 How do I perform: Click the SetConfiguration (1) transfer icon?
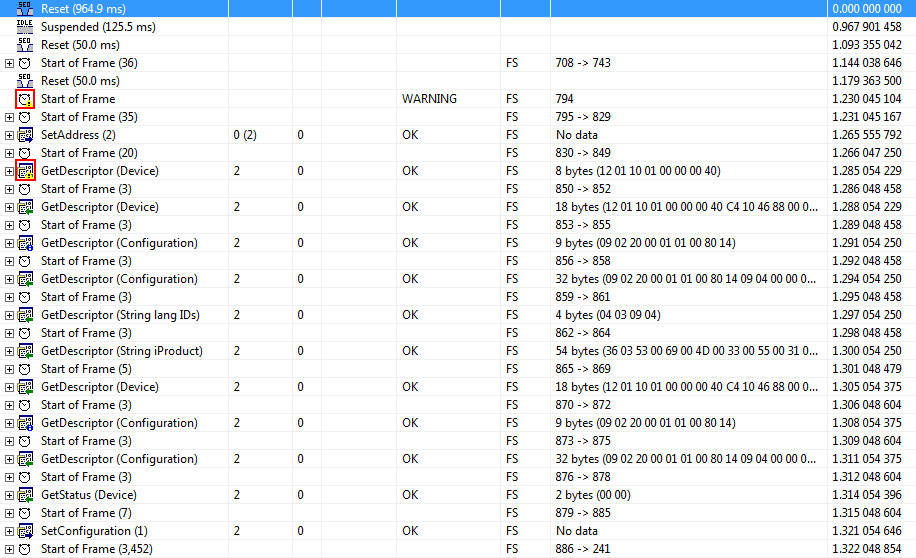(25, 531)
